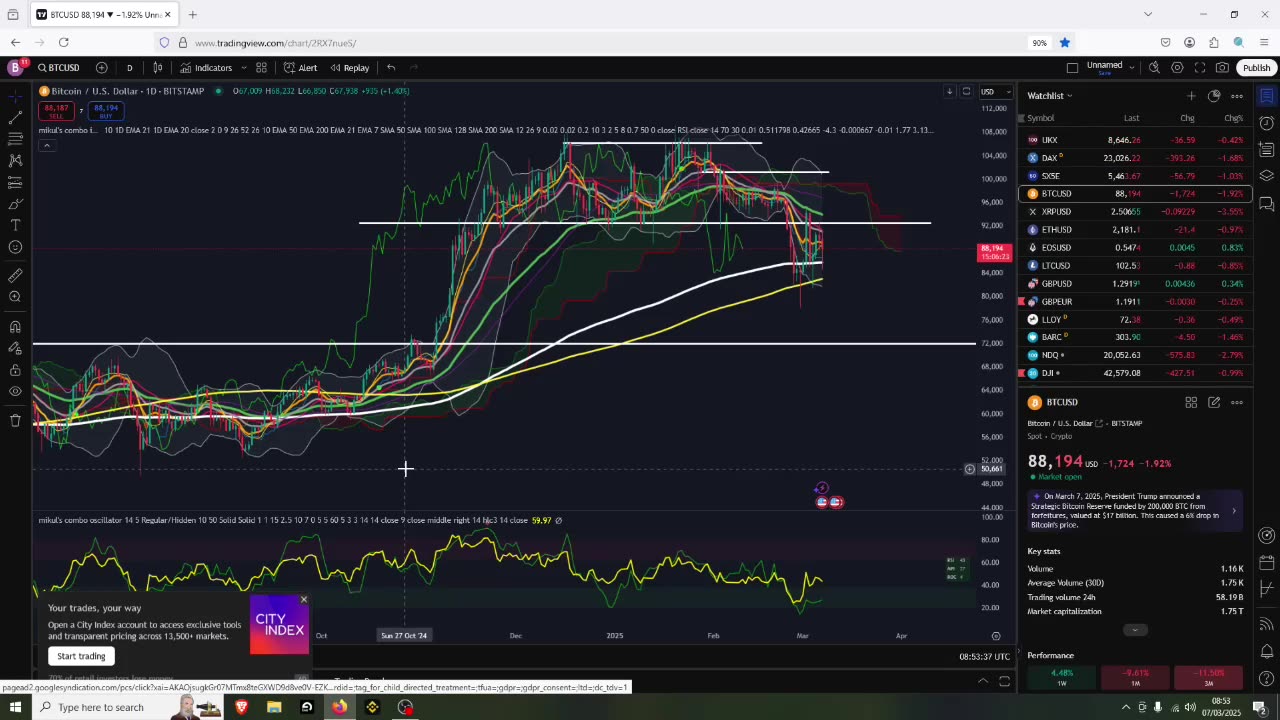Select the brush drawing tool

point(15,204)
